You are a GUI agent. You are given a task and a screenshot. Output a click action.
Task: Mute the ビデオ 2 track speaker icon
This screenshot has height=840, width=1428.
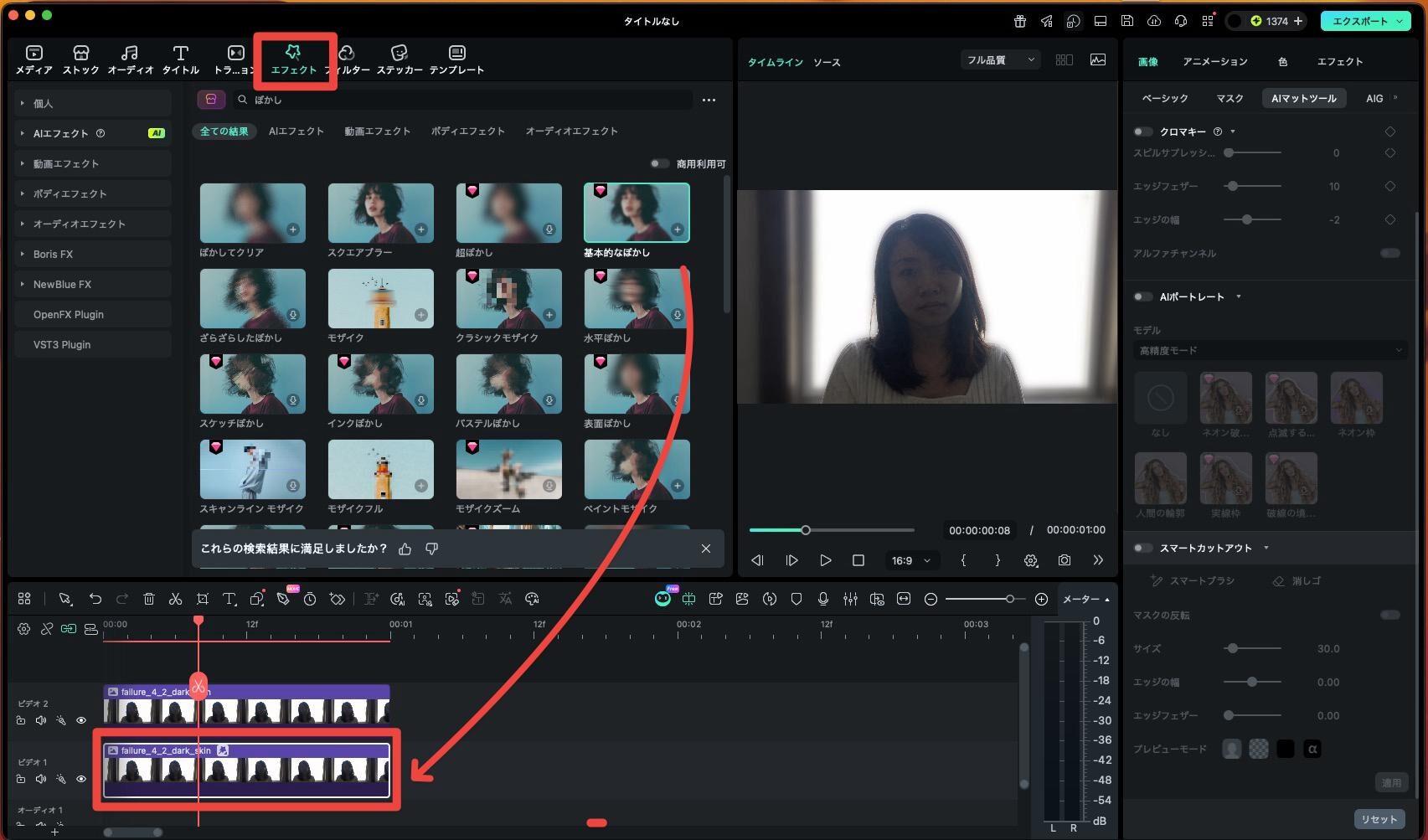coord(41,720)
